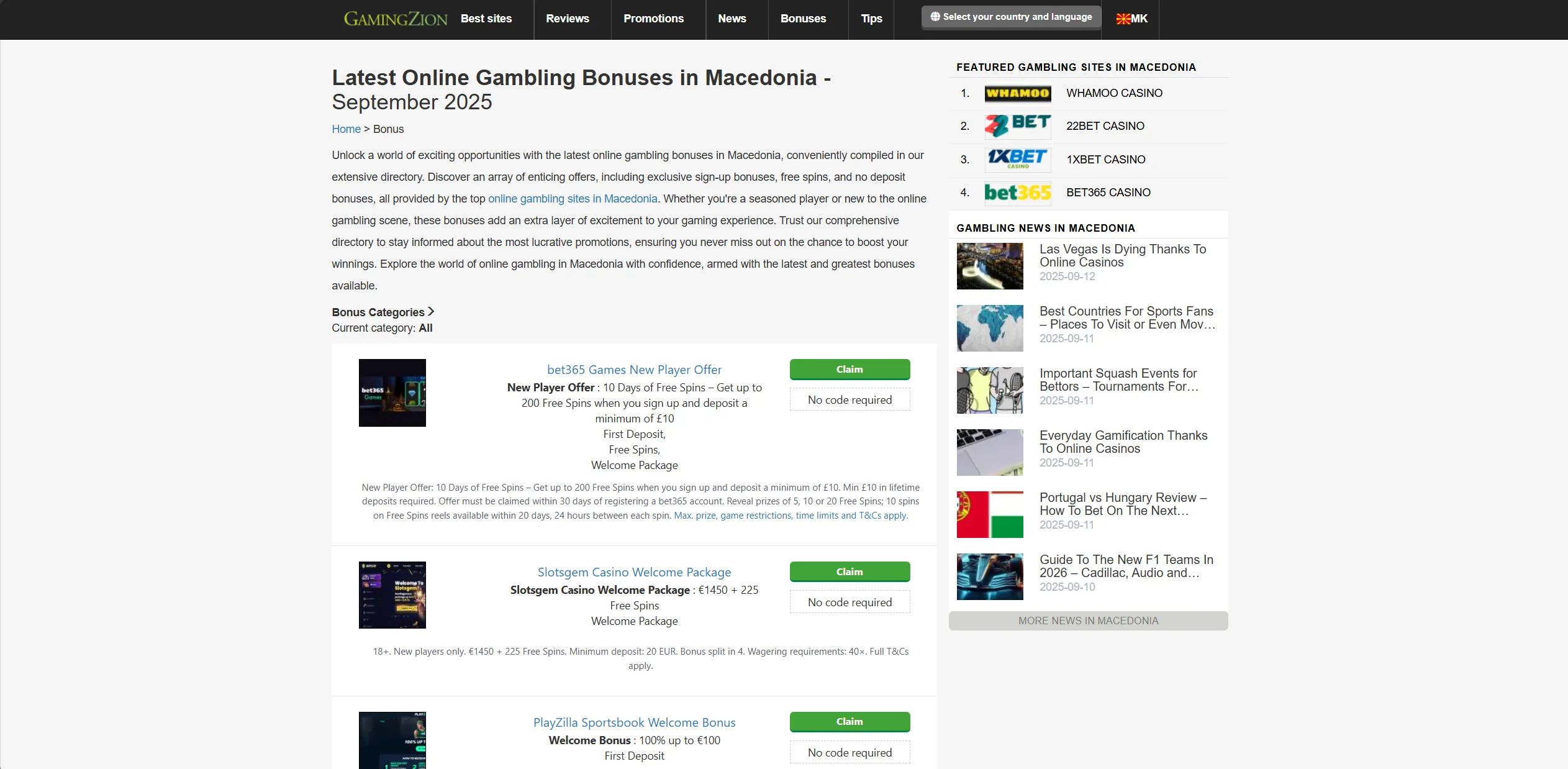Viewport: 1568px width, 769px height.
Task: Open Guide To The New F1 Teams article
Action: (1126, 567)
